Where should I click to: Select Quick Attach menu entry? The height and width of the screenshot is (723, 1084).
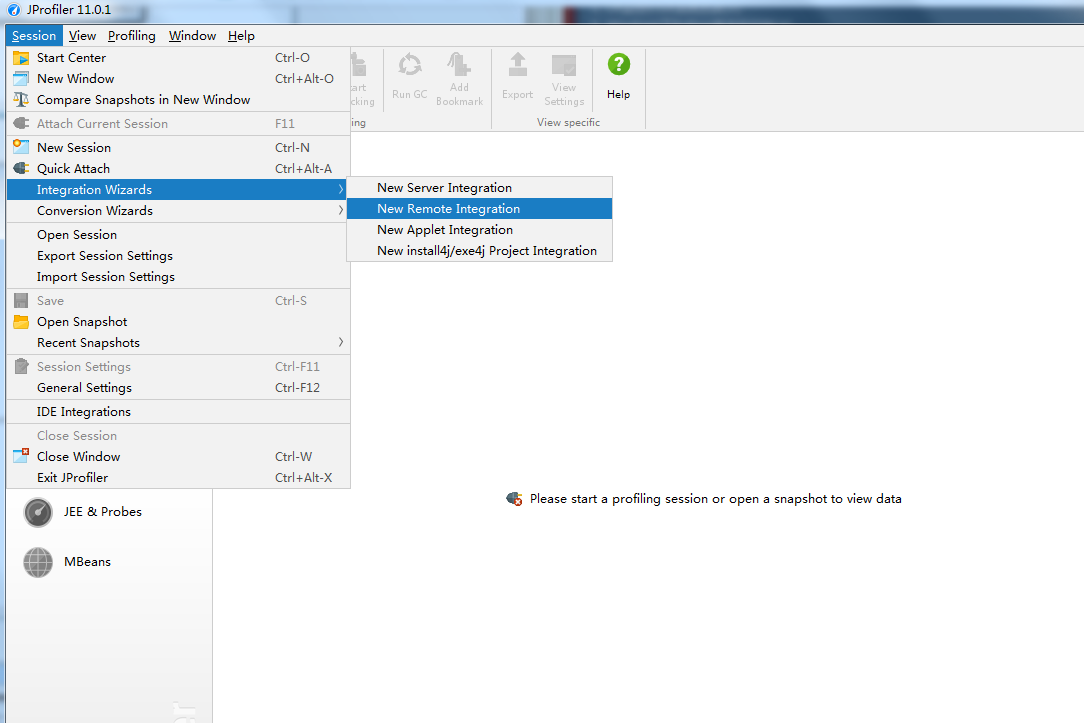[178, 169]
